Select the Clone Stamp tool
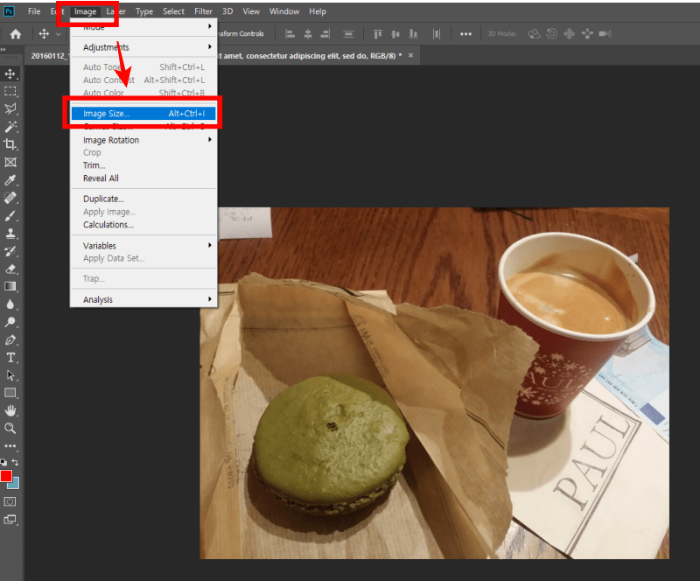The width and height of the screenshot is (700, 581). click(x=10, y=233)
